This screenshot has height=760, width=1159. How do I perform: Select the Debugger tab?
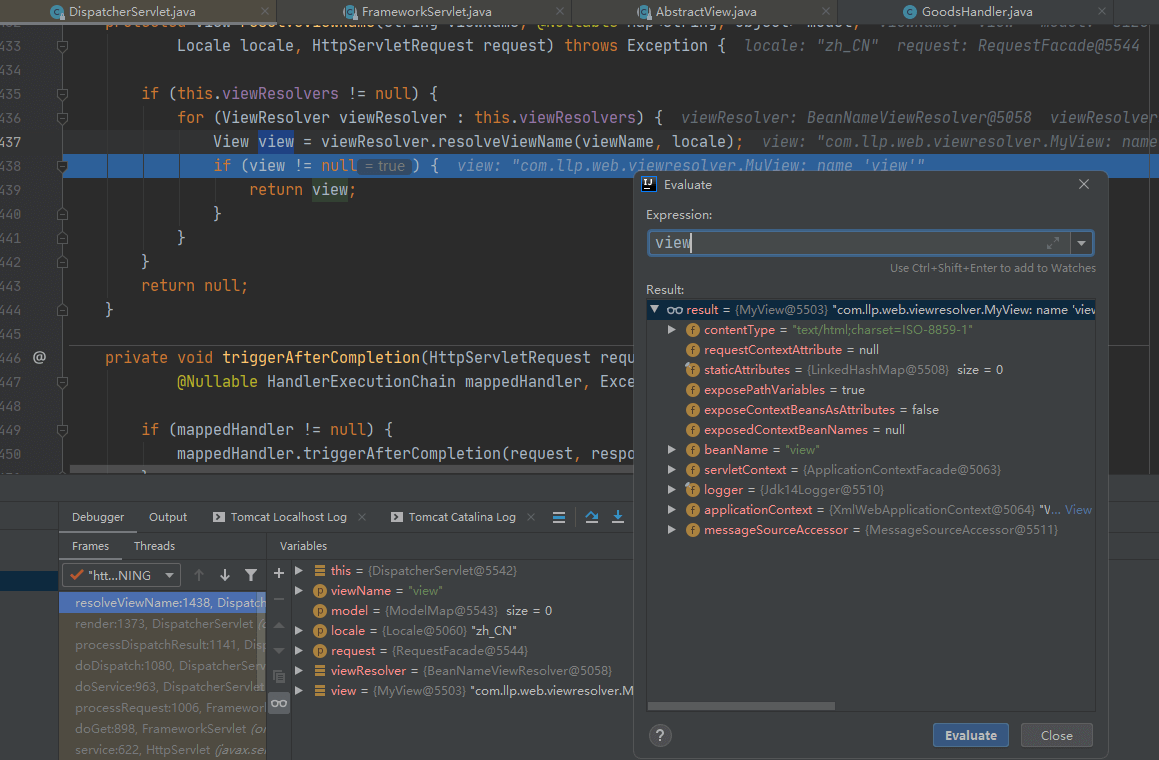pyautogui.click(x=98, y=517)
